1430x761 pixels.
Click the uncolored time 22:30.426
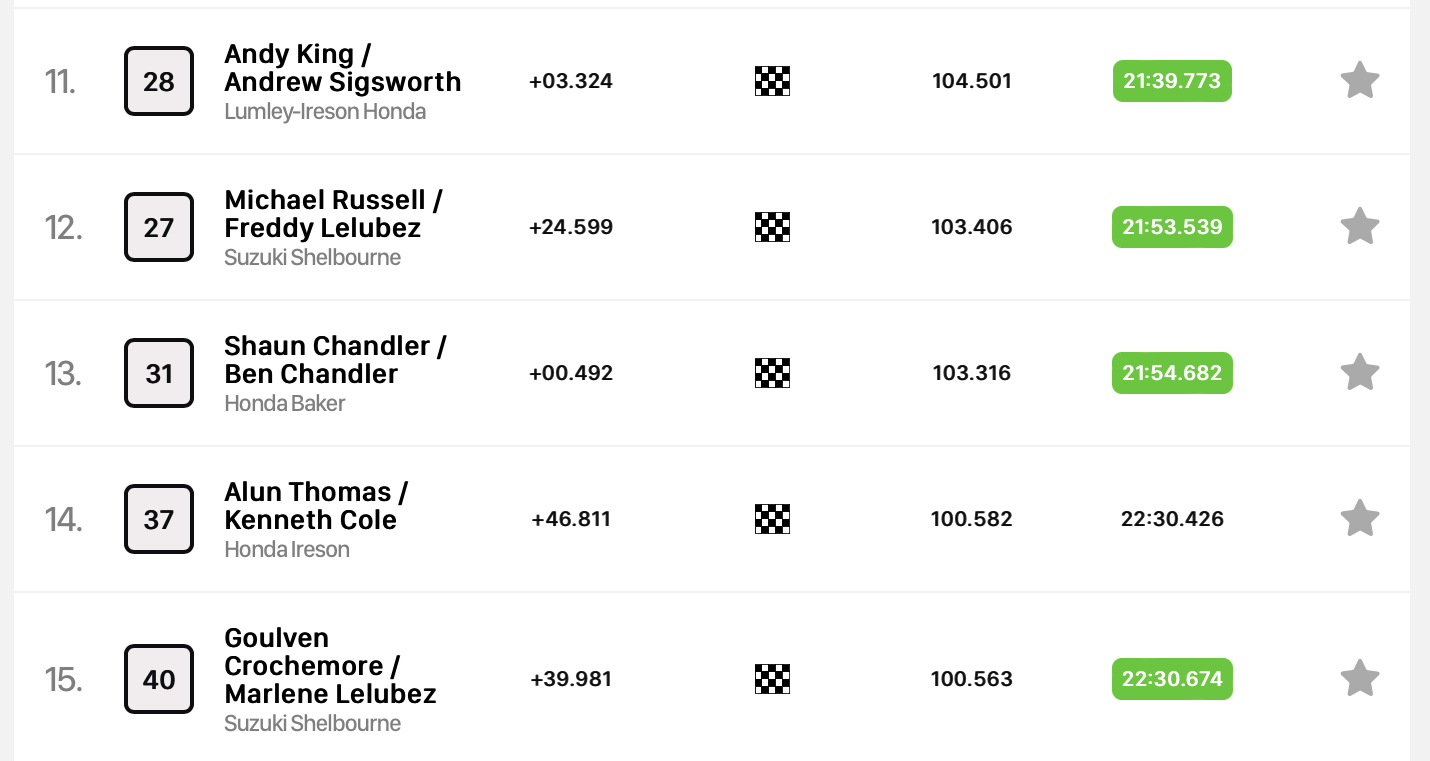click(x=1172, y=519)
